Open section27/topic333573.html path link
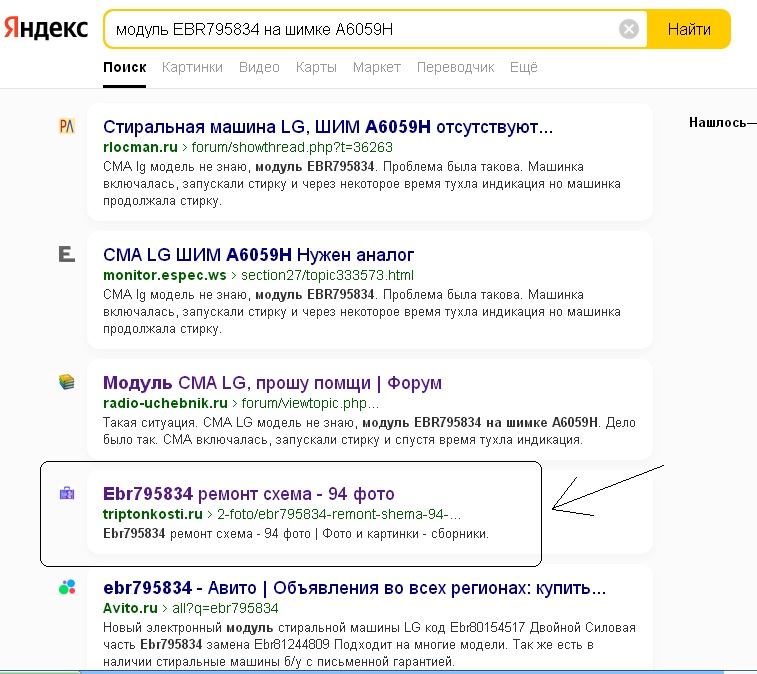Screen dimensions: 757x674 pyautogui.click(x=327, y=275)
